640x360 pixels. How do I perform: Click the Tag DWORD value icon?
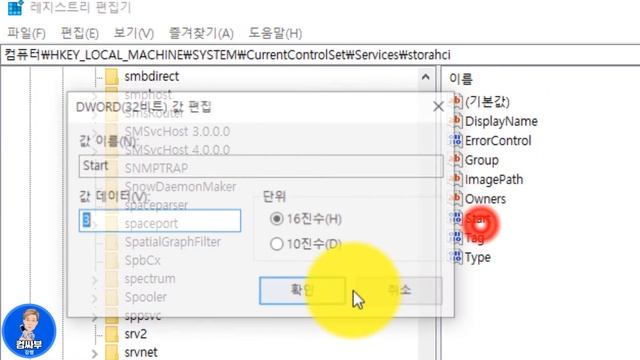tap(456, 238)
